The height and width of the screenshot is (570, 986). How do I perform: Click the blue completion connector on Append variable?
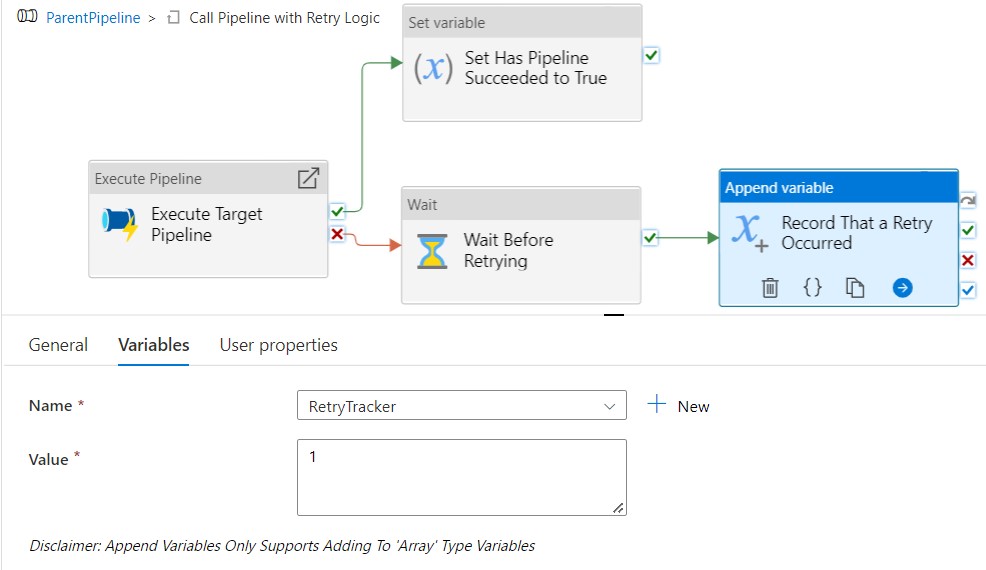968,289
